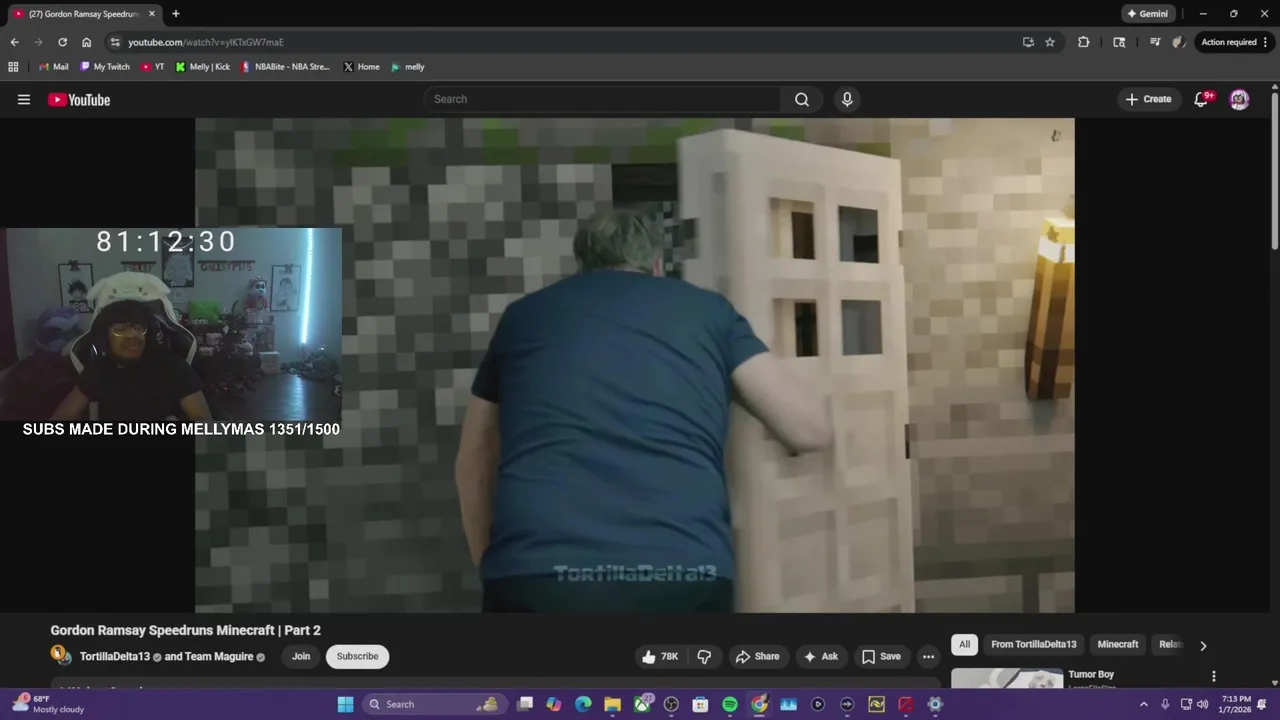This screenshot has width=1280, height=720.
Task: Open the NBABite bookmark
Action: point(285,67)
